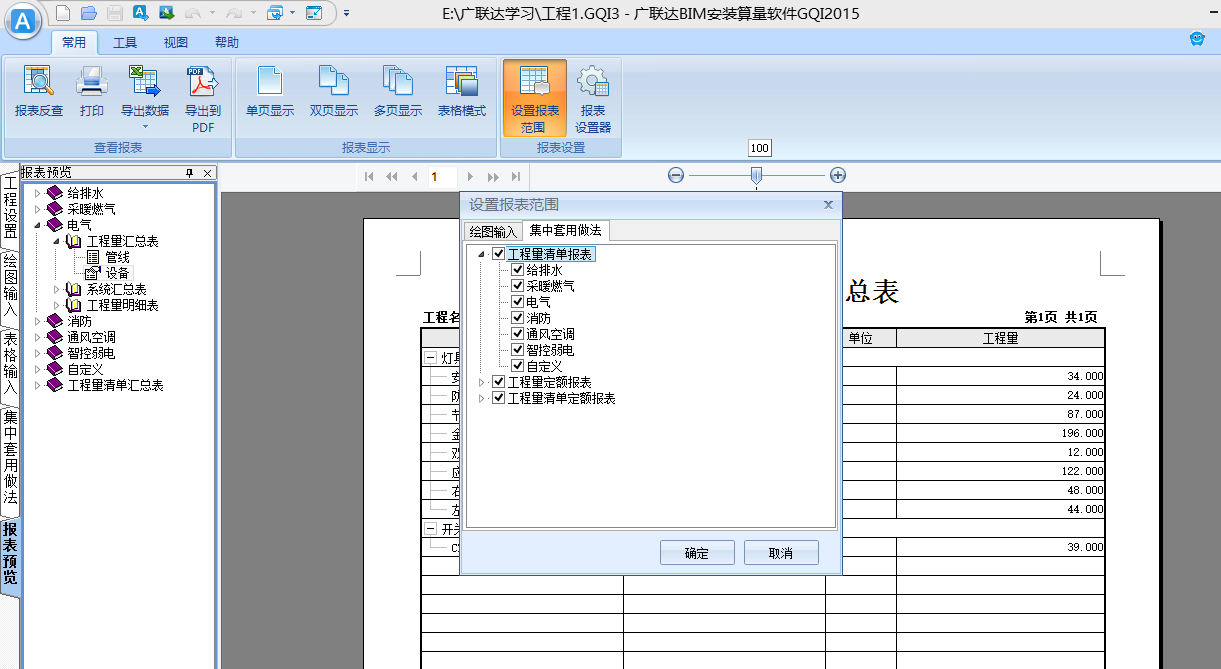Click the new file icon in quick access toolbar
This screenshot has height=669, width=1221.
coord(63,13)
